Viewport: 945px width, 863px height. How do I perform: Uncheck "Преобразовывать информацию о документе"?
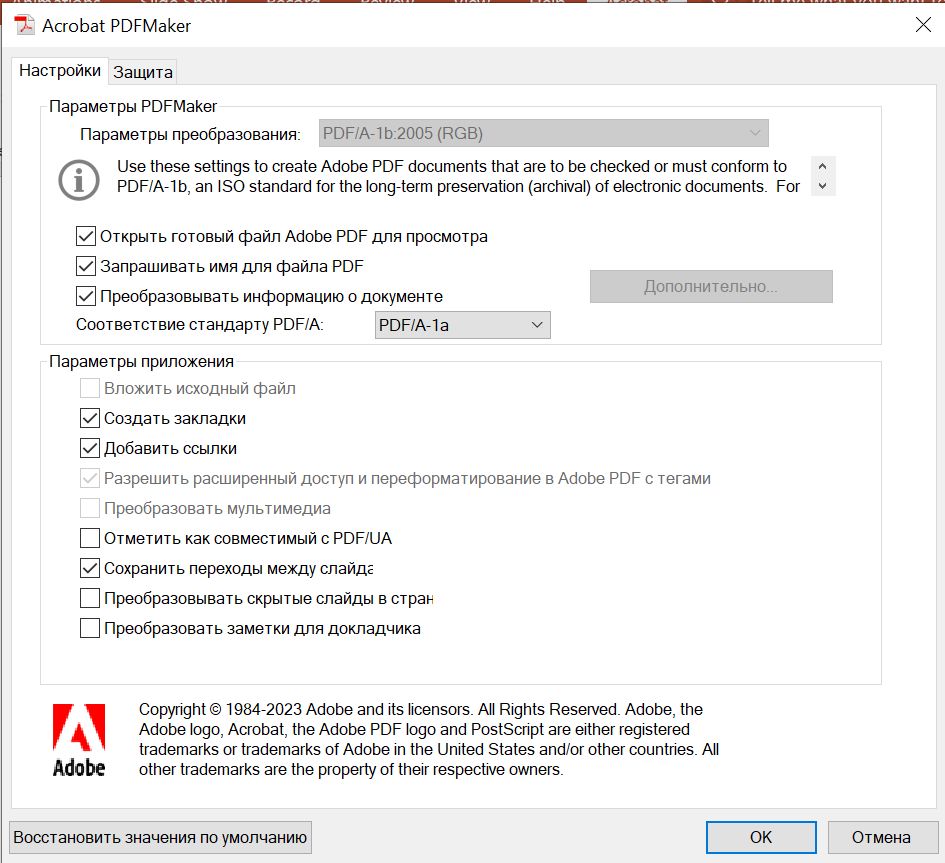(x=89, y=296)
